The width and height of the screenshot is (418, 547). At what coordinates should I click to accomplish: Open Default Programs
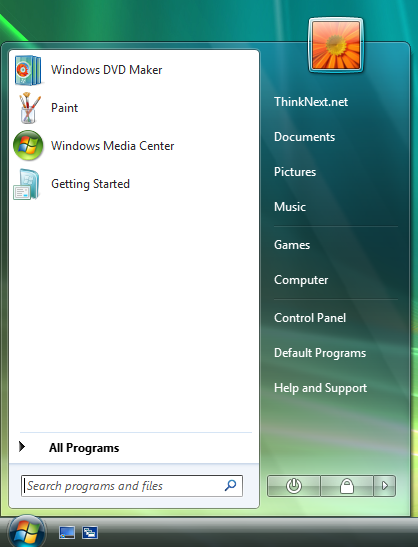point(320,353)
